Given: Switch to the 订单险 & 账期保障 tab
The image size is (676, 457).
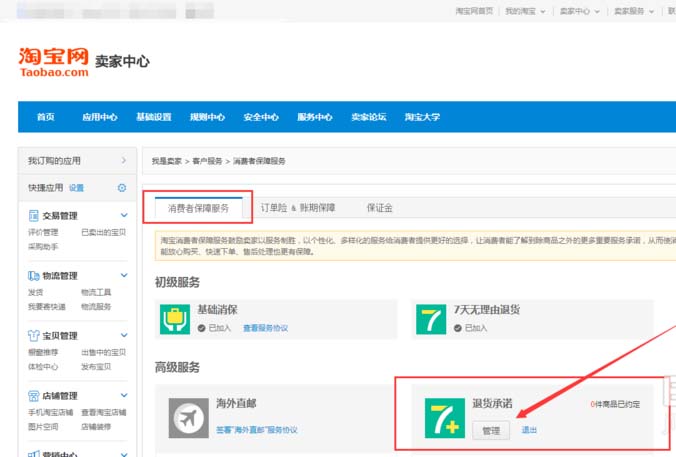Looking at the screenshot, I should 298,208.
